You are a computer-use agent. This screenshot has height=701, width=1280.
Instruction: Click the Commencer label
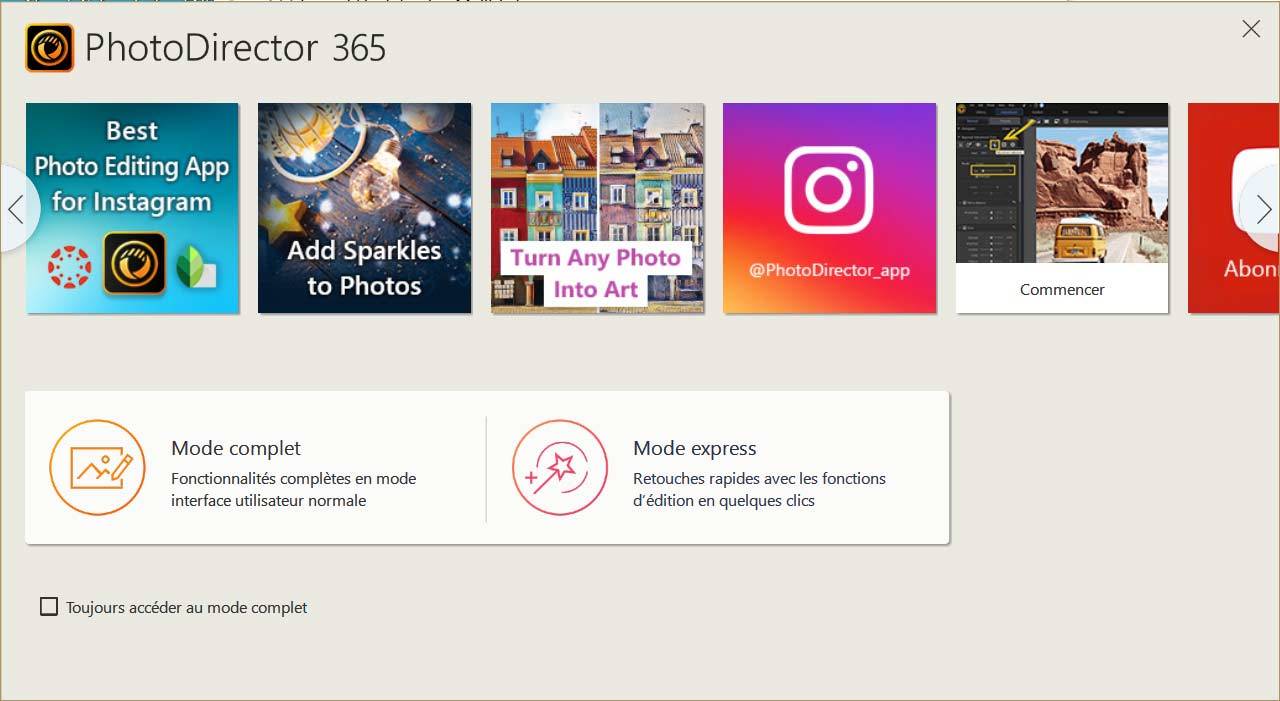(x=1062, y=289)
